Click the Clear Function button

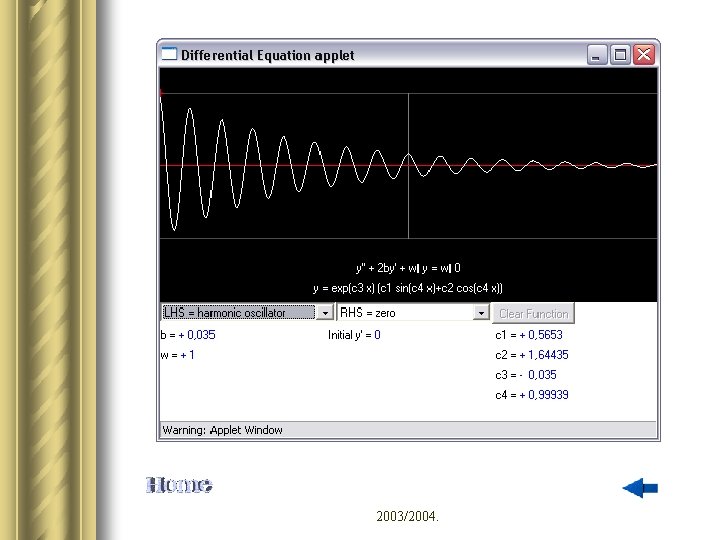(533, 314)
